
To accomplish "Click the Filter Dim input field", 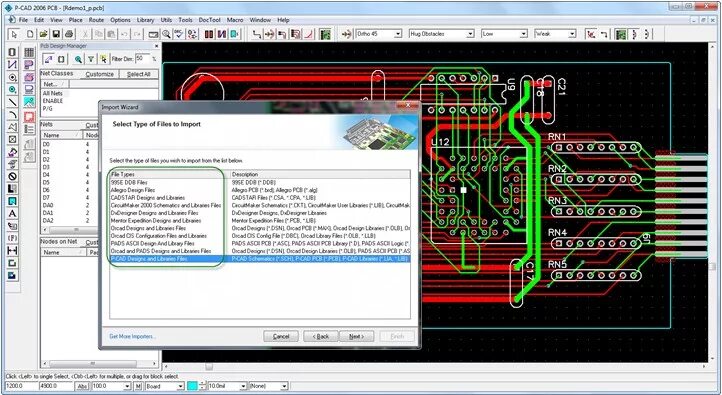I will click(142, 59).
